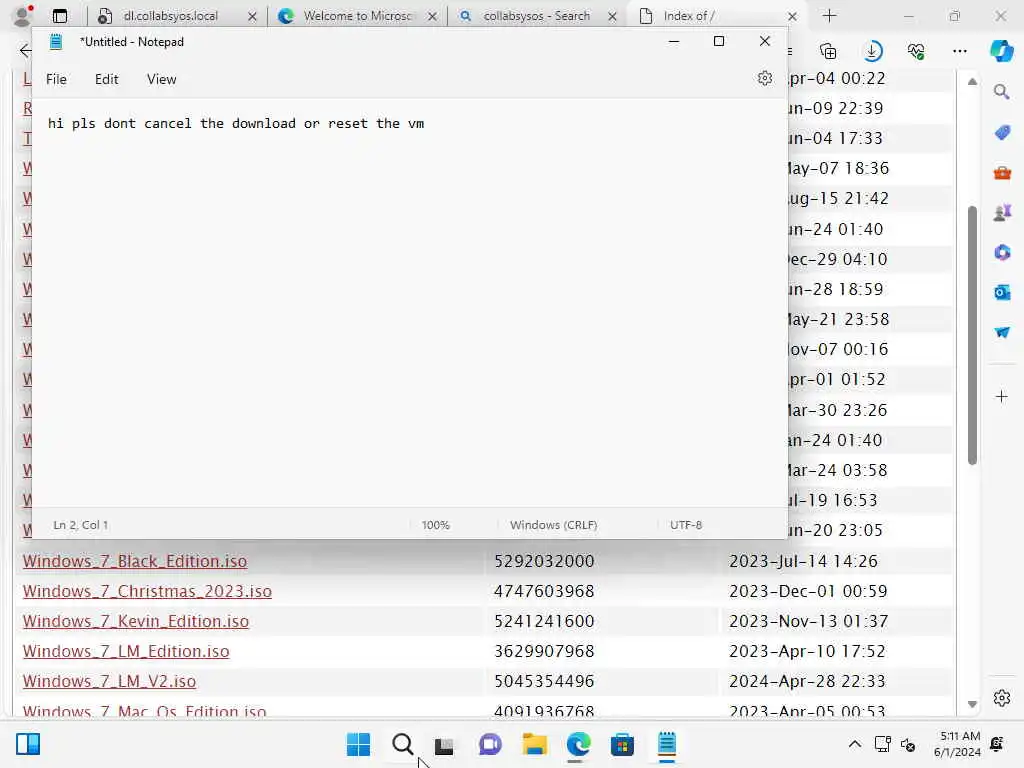Select date 2023-Dec-01 00:59 cell
This screenshot has width=1024, height=768.
pyautogui.click(x=808, y=591)
